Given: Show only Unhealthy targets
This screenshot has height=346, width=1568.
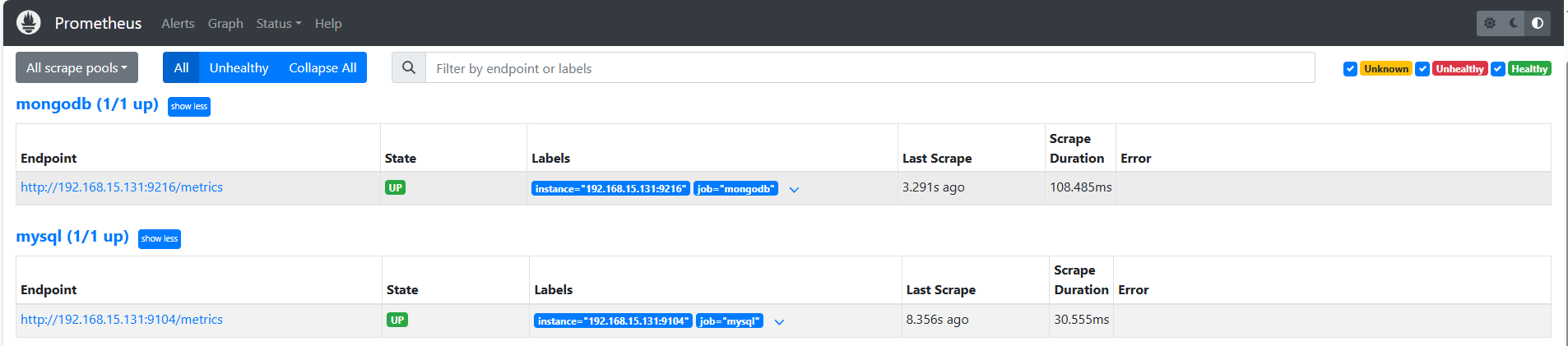Looking at the screenshot, I should click(x=239, y=67).
